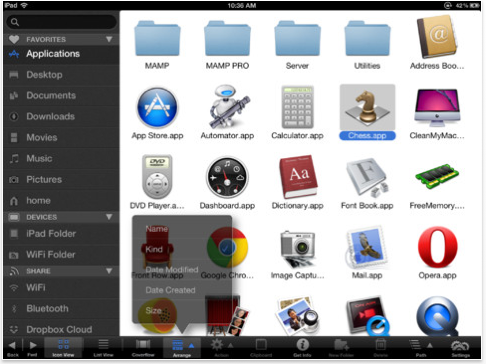Open the Server folder
Image resolution: width=486 pixels, height=364 pixels.
tap(297, 38)
